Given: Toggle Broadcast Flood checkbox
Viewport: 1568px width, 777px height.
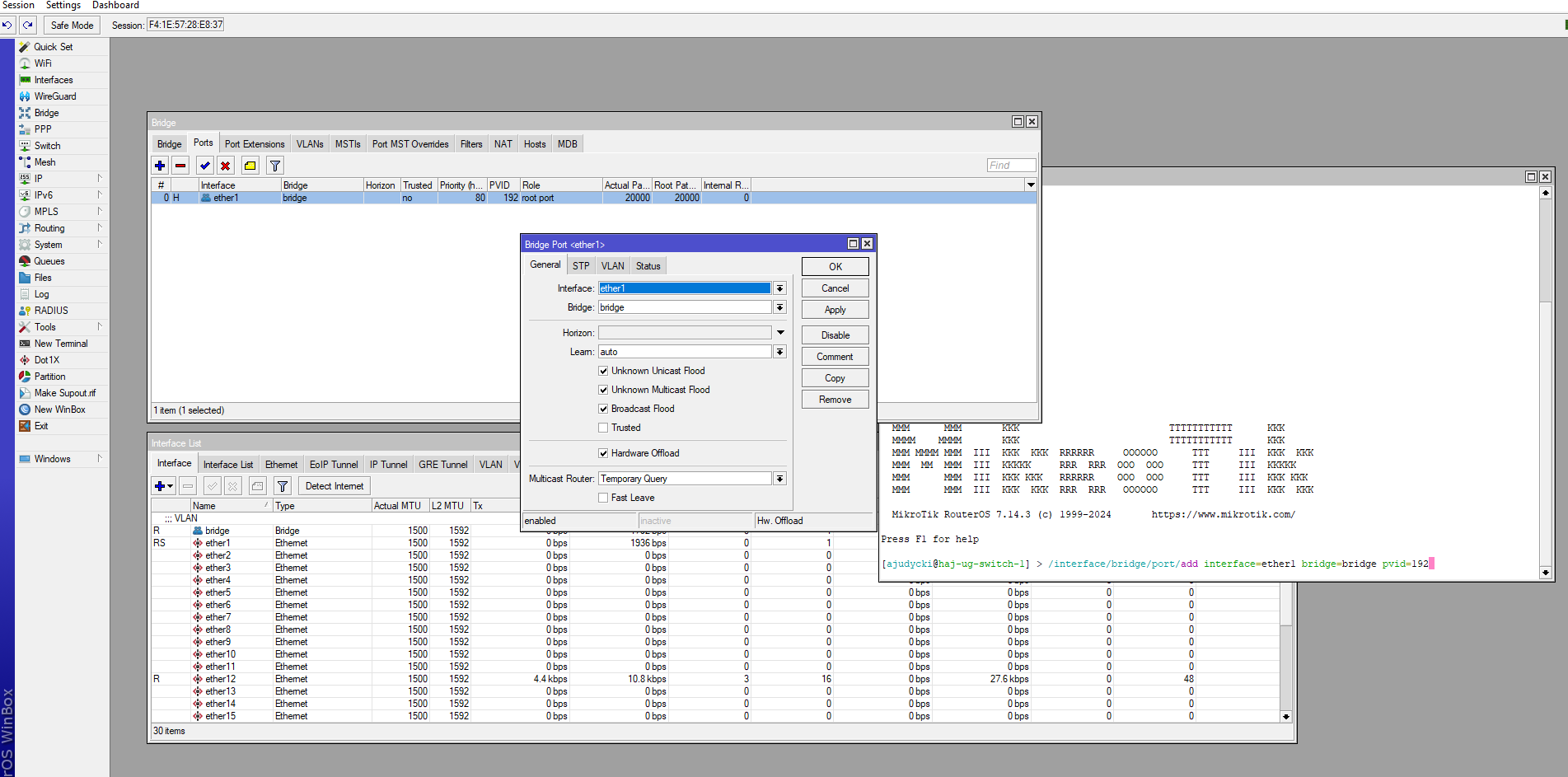Looking at the screenshot, I should 603,409.
